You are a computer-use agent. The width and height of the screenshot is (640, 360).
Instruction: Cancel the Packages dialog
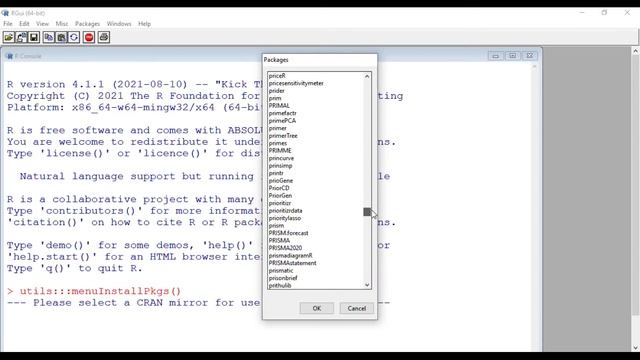[356, 308]
